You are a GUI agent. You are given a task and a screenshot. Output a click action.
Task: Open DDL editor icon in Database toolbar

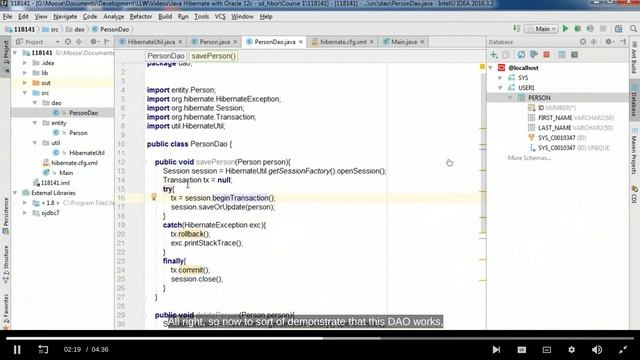(x=575, y=55)
